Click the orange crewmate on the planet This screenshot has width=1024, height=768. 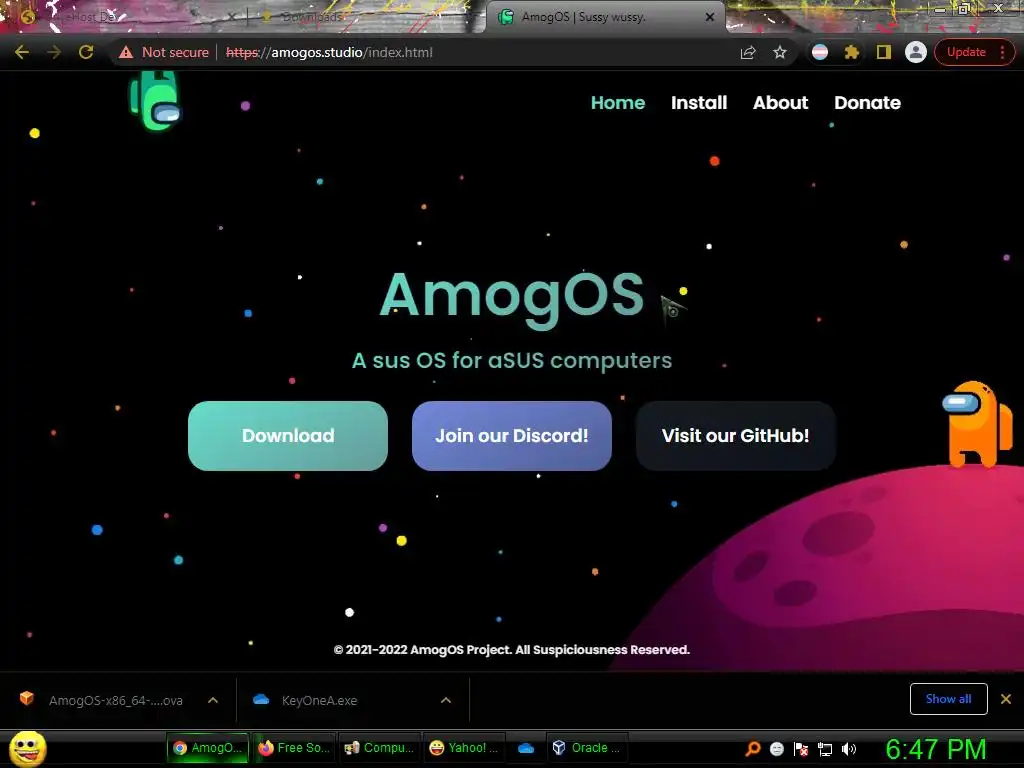point(977,424)
